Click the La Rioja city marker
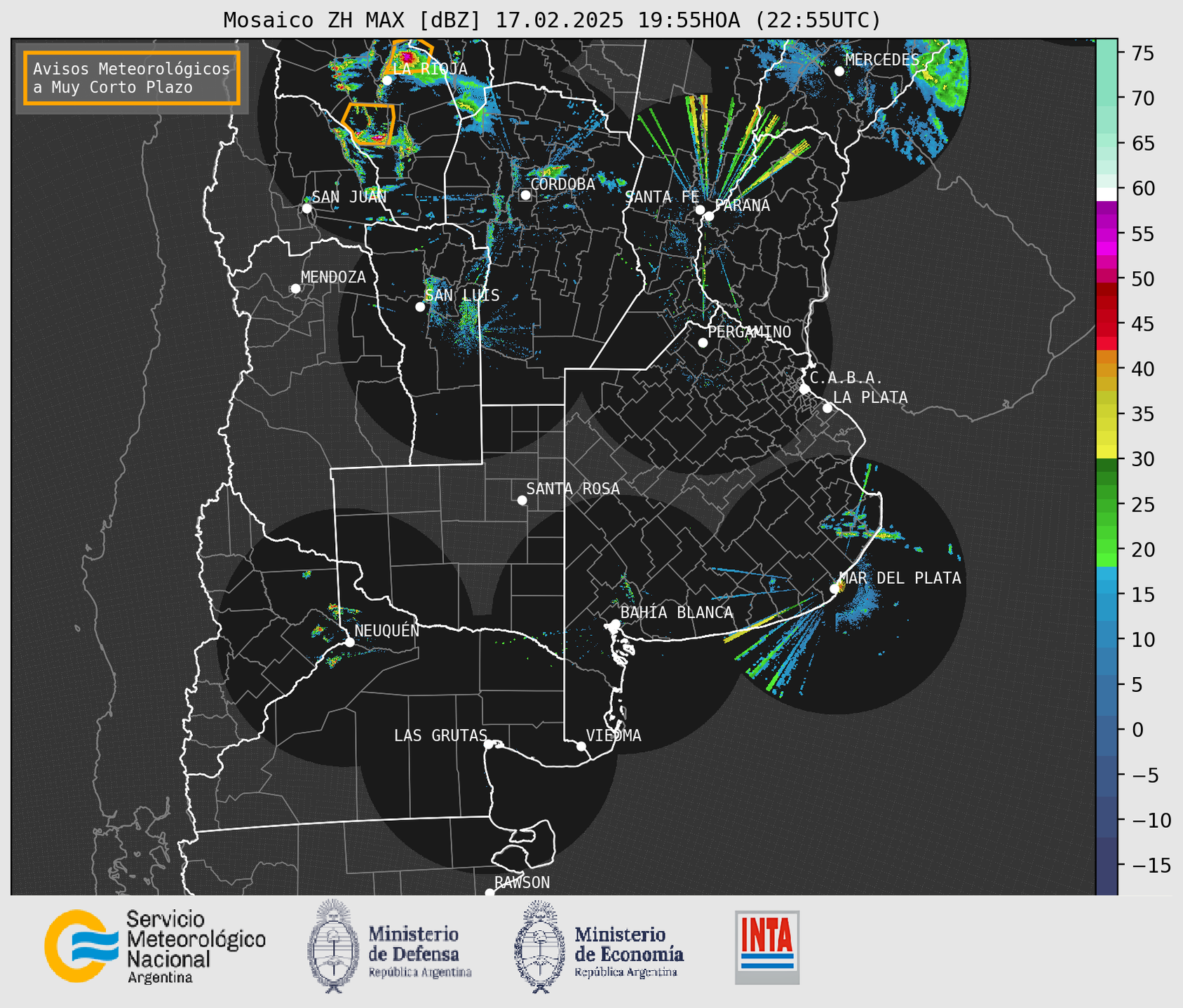1183x1008 pixels. pyautogui.click(x=387, y=80)
